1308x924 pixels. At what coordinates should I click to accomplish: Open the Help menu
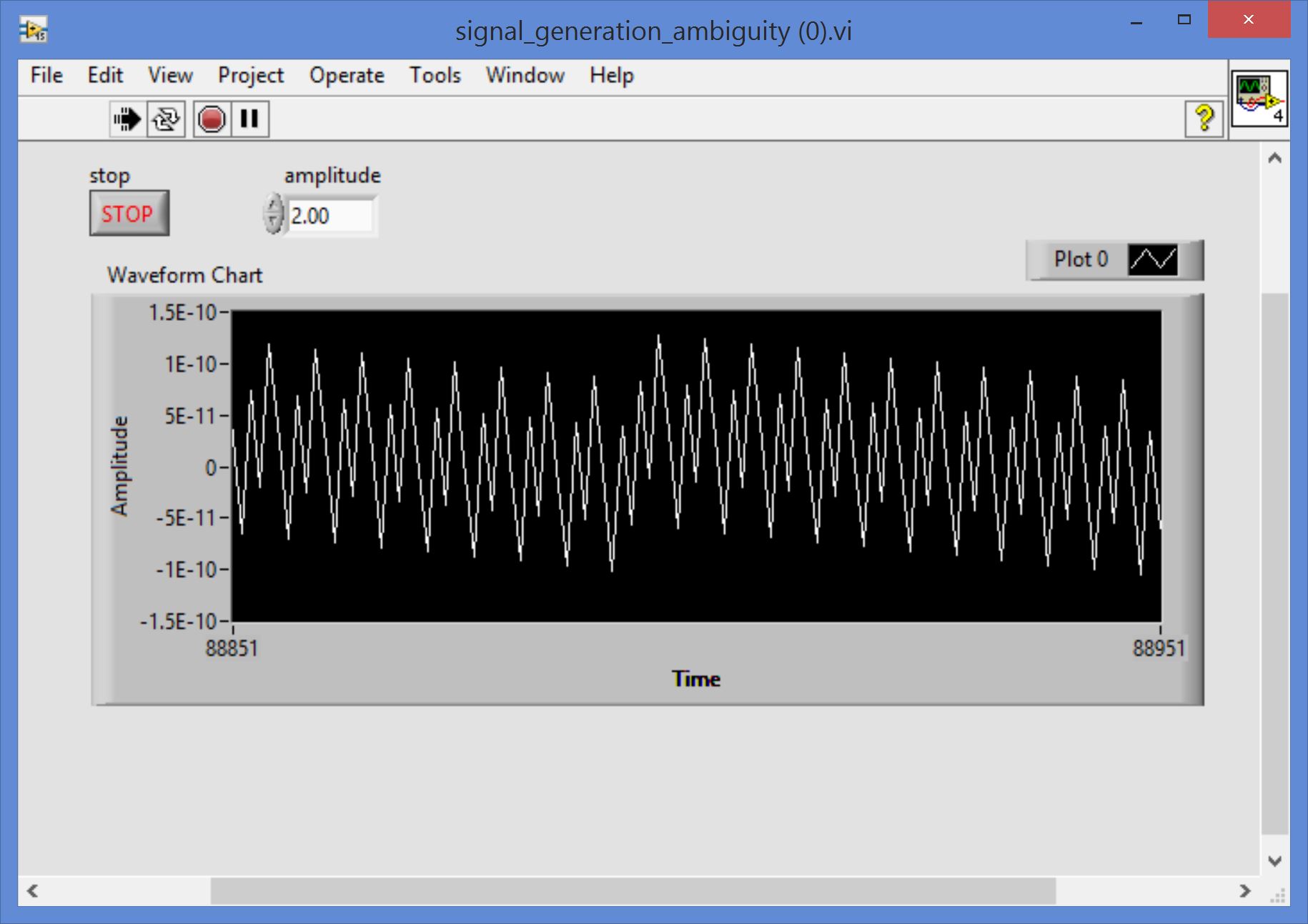coord(611,75)
